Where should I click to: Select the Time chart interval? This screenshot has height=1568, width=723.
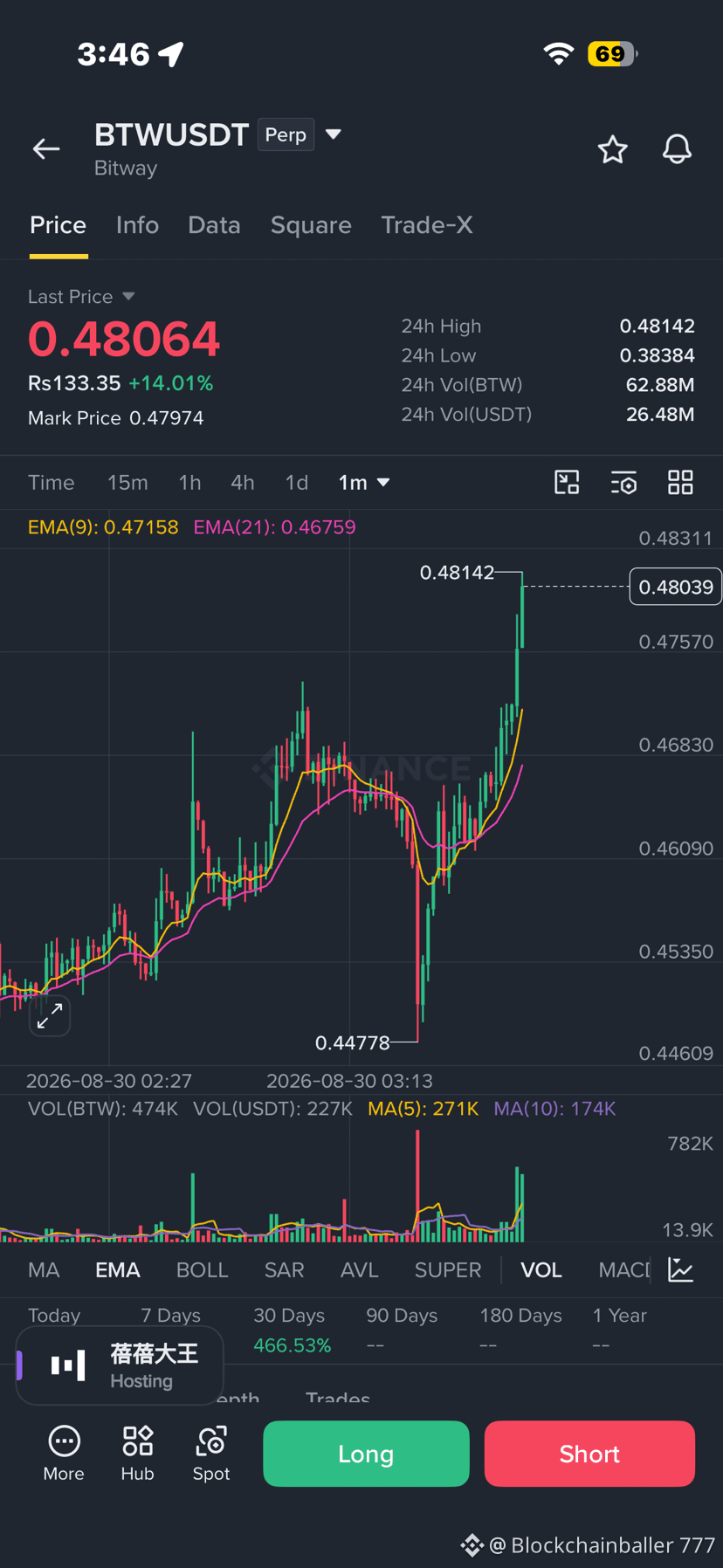(52, 482)
